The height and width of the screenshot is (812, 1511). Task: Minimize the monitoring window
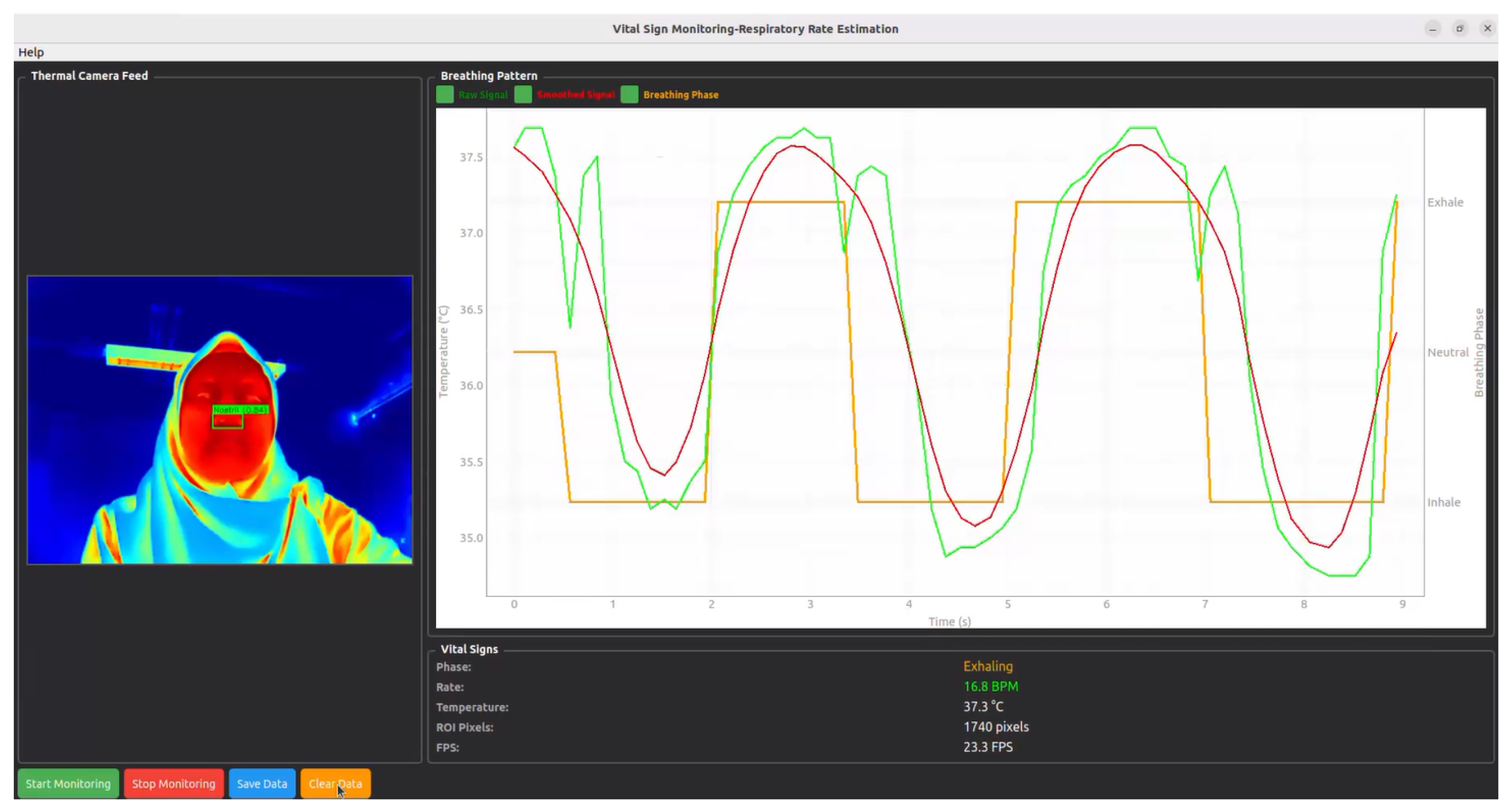[1432, 29]
